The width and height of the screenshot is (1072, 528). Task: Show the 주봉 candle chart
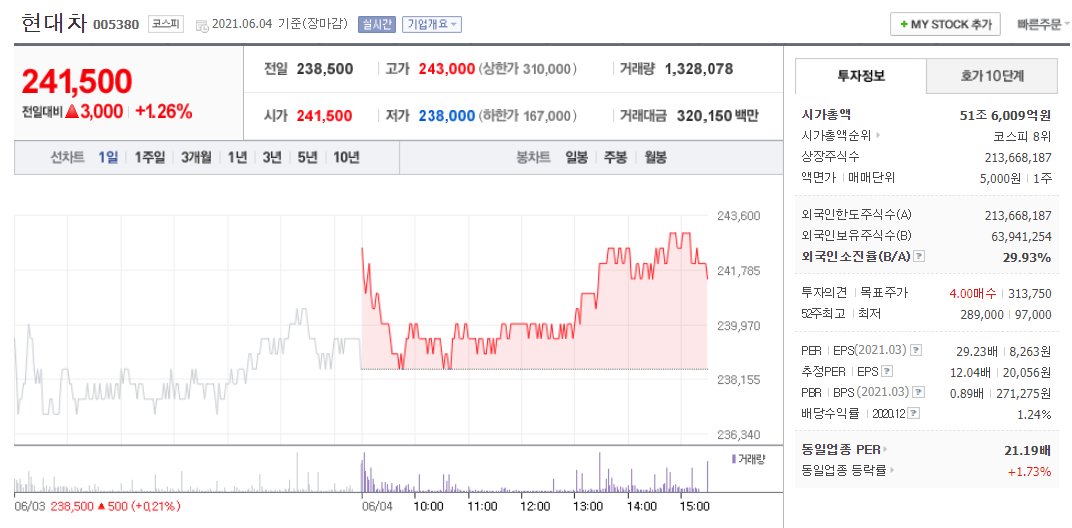615,157
